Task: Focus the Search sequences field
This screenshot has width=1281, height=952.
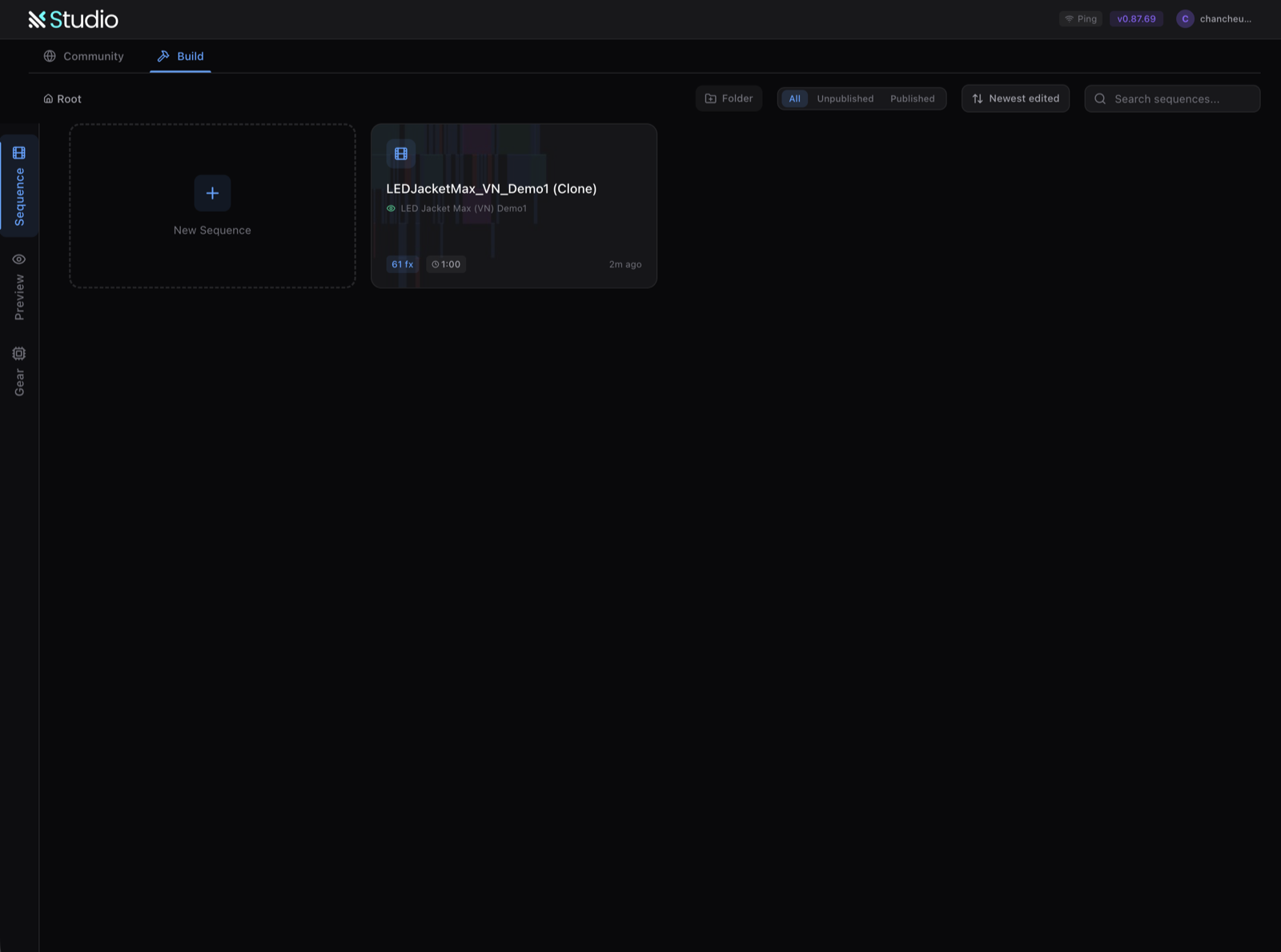Action: [1172, 98]
